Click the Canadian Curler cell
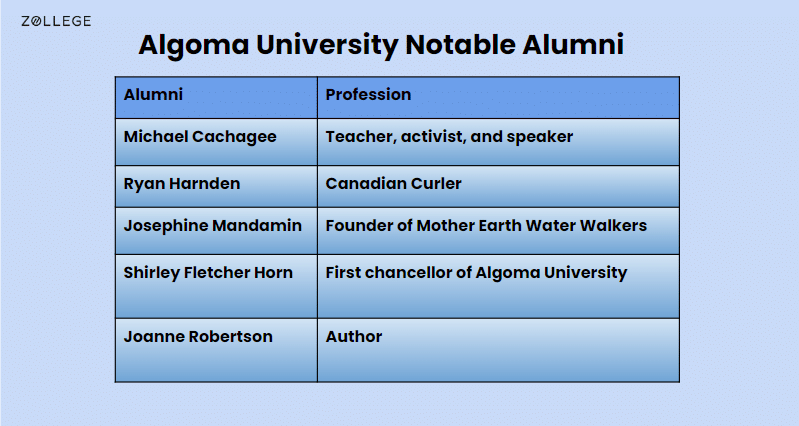Image resolution: width=799 pixels, height=426 pixels. point(498,186)
